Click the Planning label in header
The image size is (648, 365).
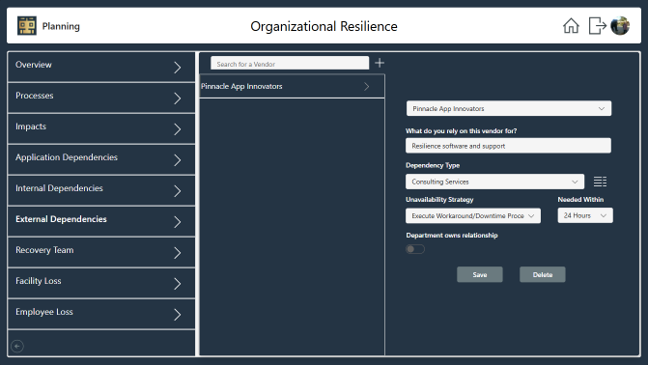click(61, 26)
